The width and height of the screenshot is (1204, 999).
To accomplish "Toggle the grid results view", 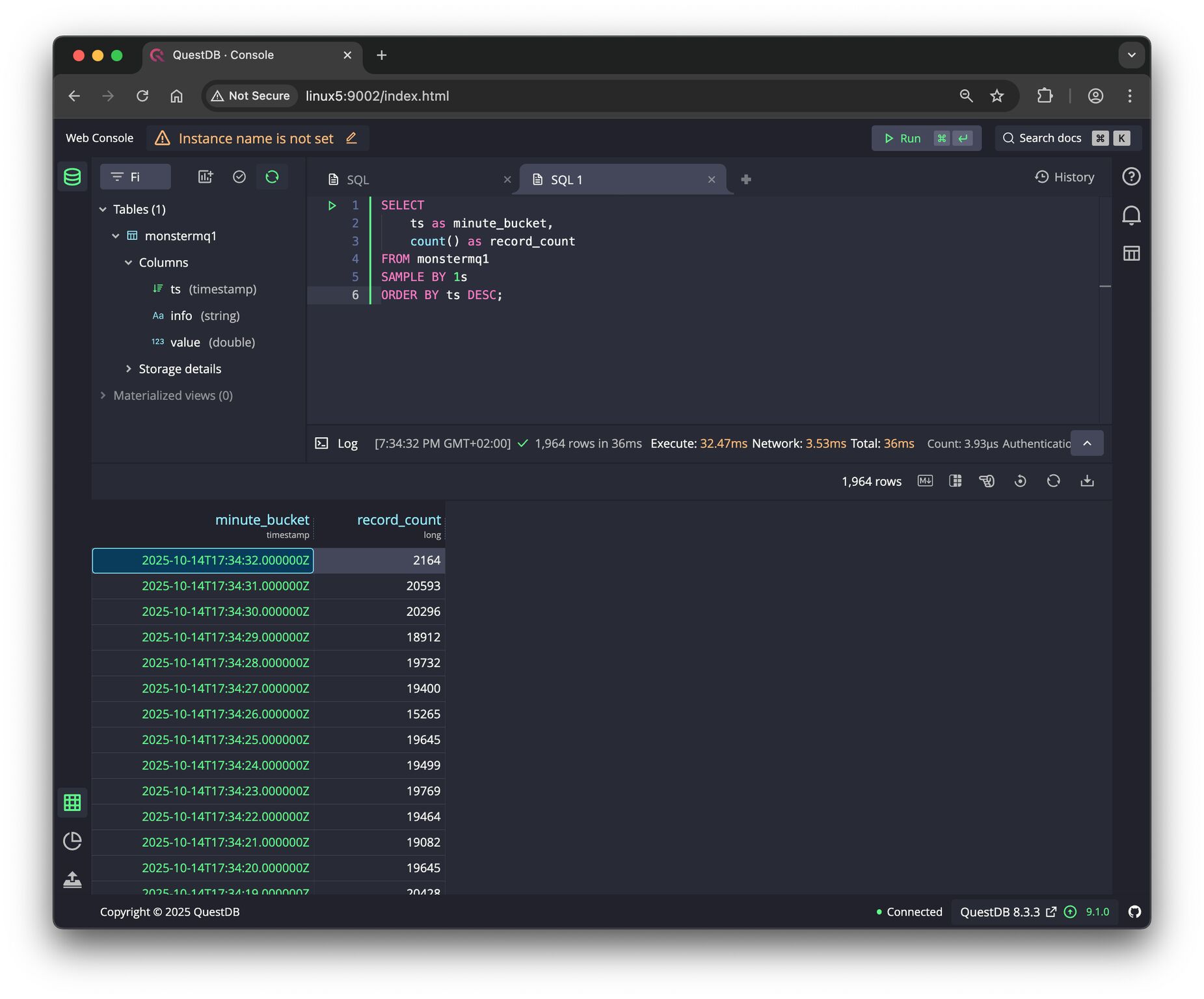I will coord(72,803).
